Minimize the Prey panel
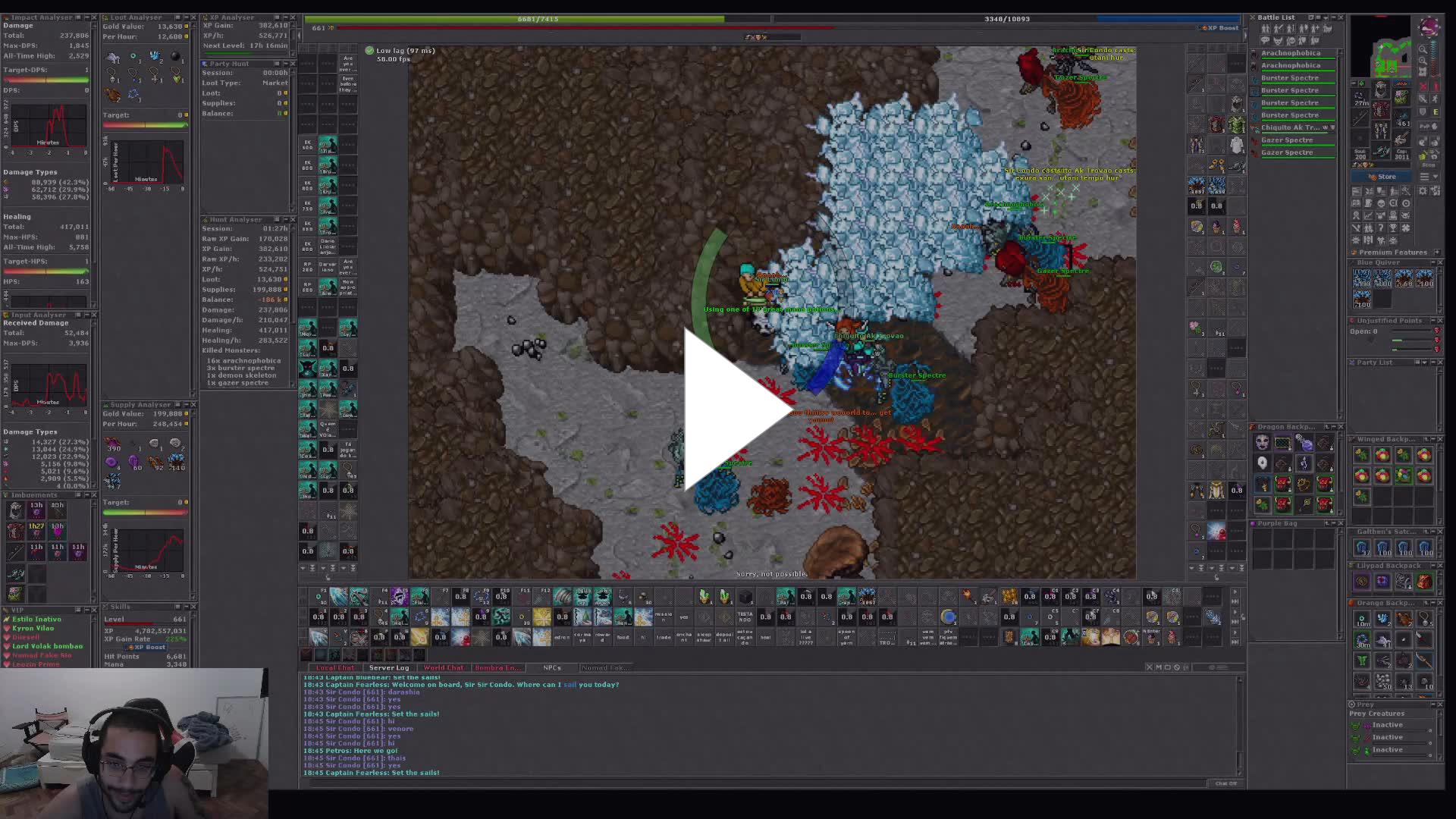Screen dimensions: 1456x819 (x=1433, y=704)
